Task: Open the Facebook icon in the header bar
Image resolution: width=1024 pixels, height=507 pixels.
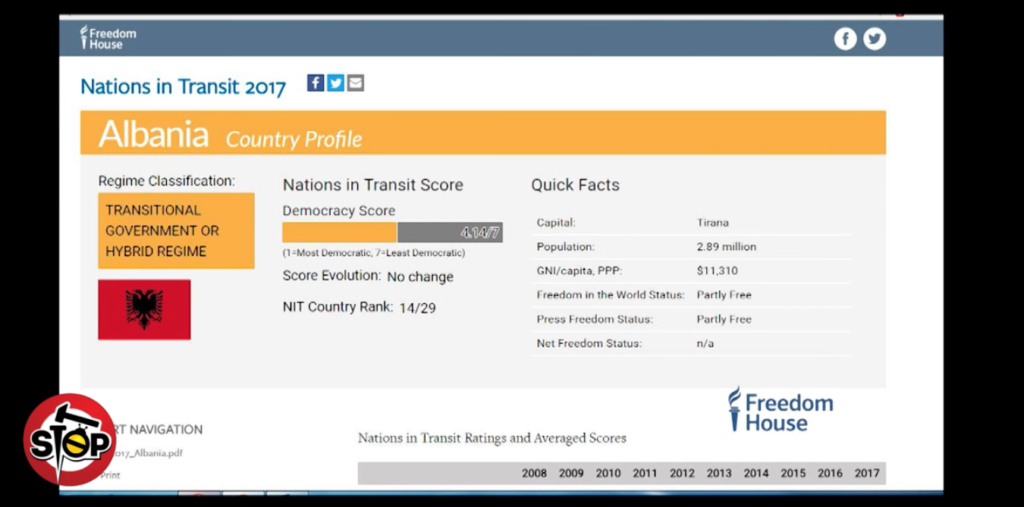Action: click(x=845, y=39)
